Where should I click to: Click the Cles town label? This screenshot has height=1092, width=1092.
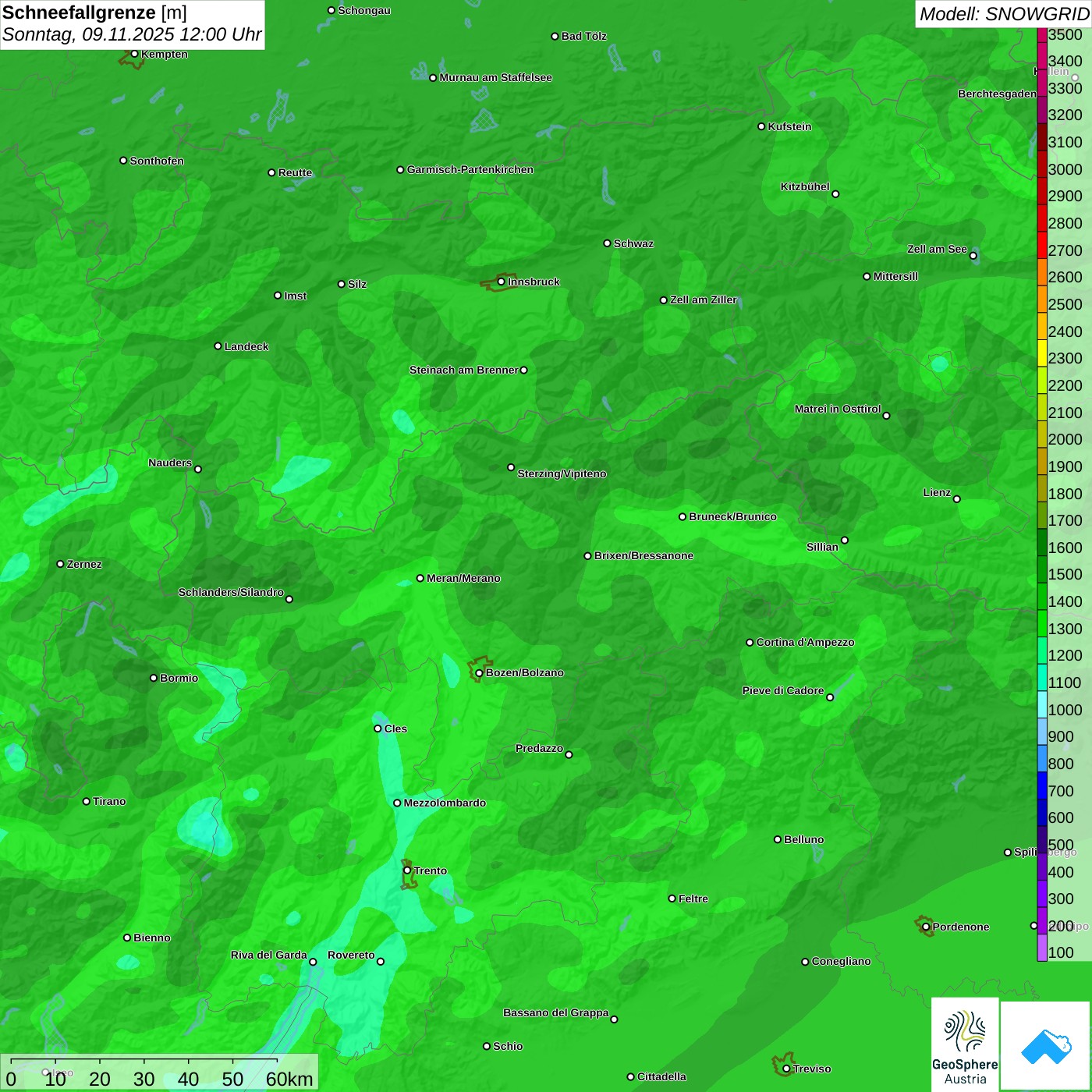[395, 729]
